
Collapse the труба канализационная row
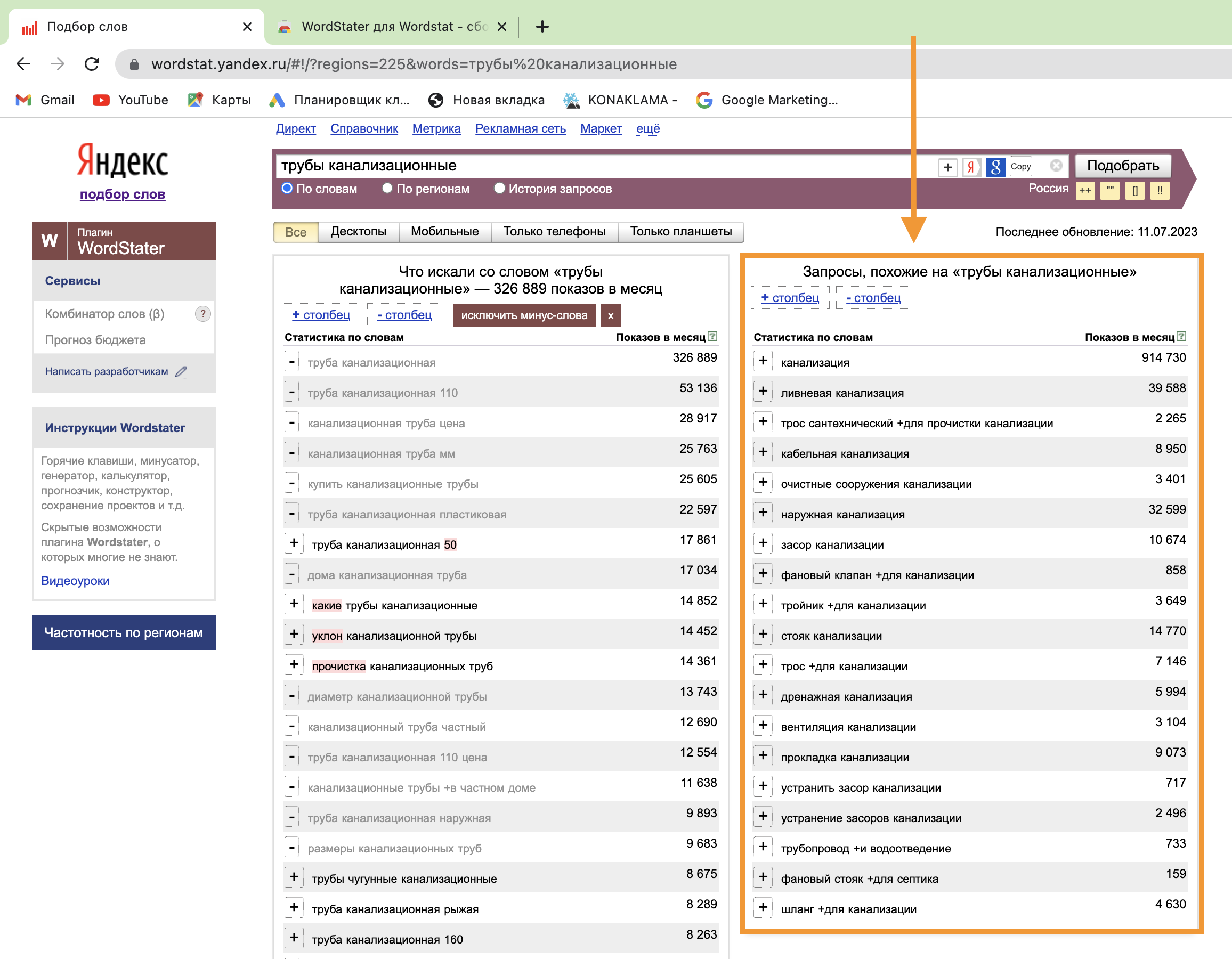291,361
